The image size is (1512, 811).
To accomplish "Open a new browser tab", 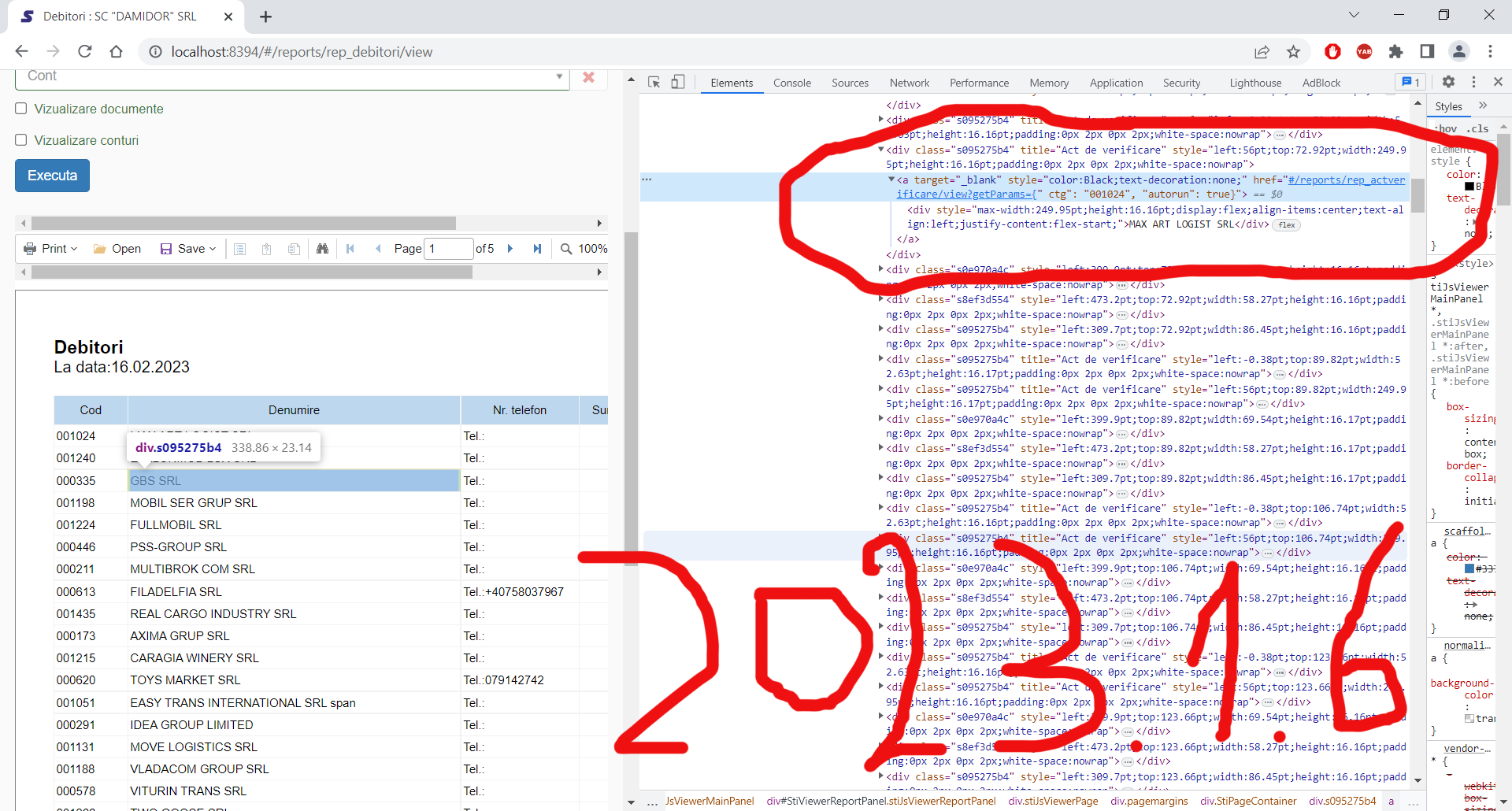I will click(x=265, y=17).
